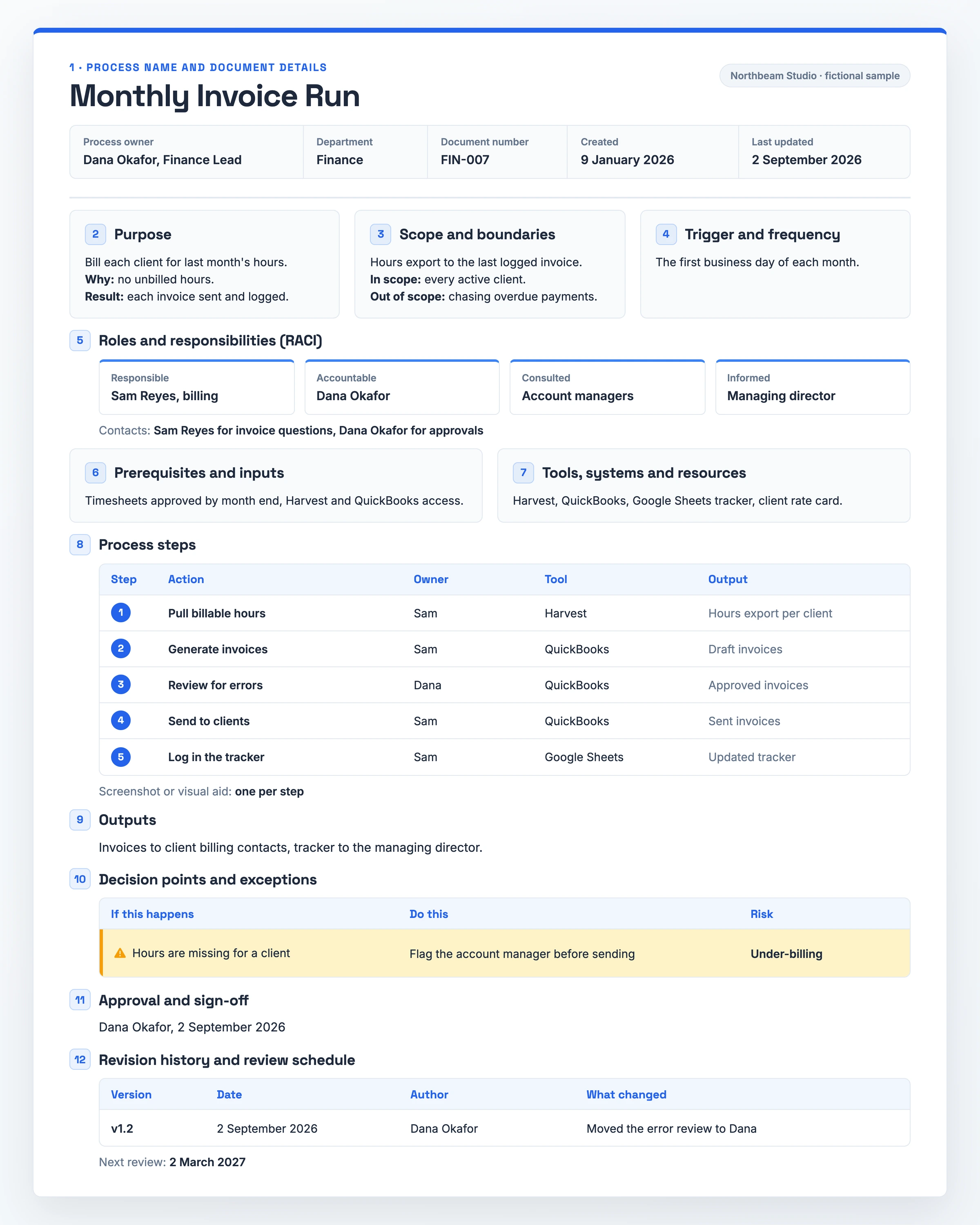Click the process owner Dana Okafor, Finance Lead
Viewport: 980px width, 1225px height.
pos(163,160)
